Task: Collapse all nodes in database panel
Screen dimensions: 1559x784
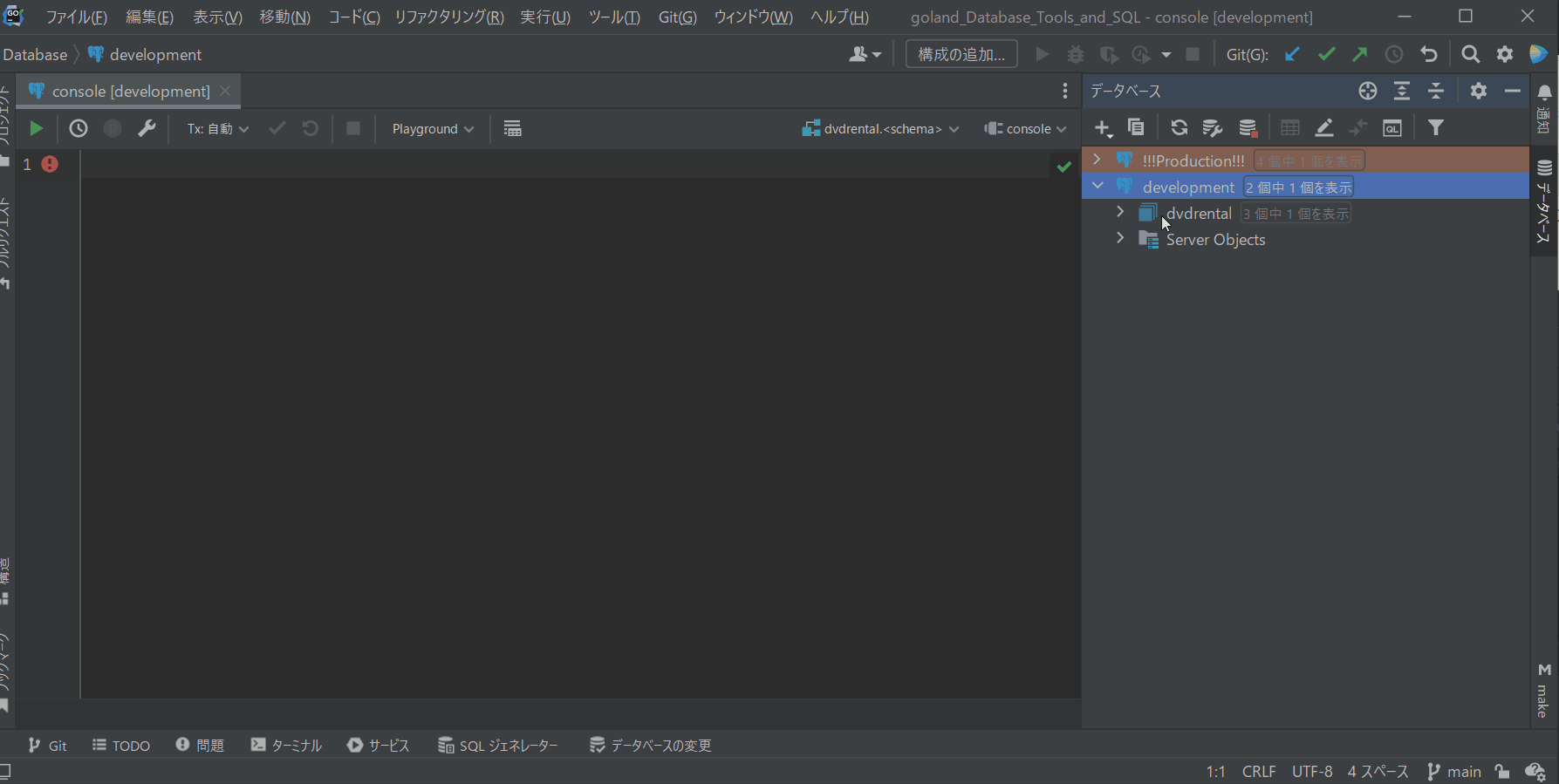Action: coord(1436,91)
